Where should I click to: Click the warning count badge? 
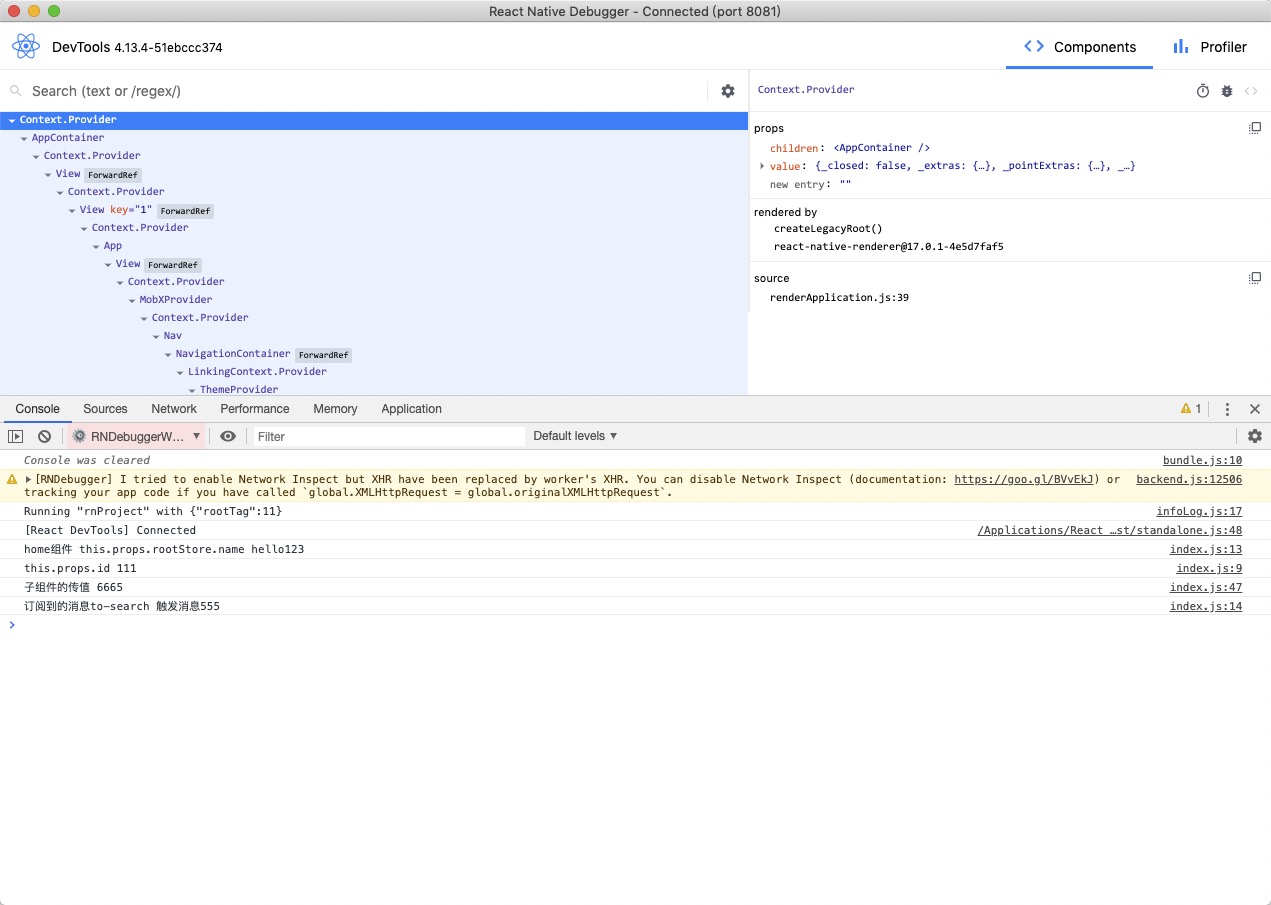click(x=1192, y=409)
